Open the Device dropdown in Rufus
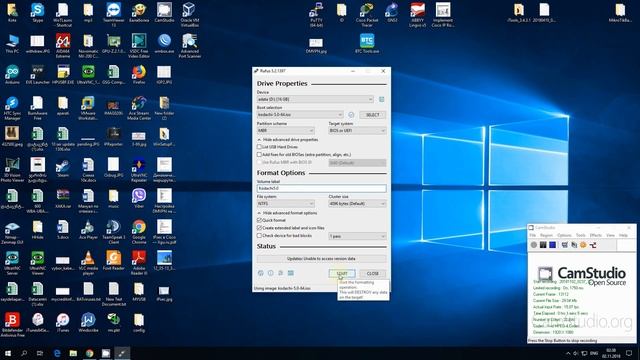Viewport: 640px width, 360px height. (315, 99)
